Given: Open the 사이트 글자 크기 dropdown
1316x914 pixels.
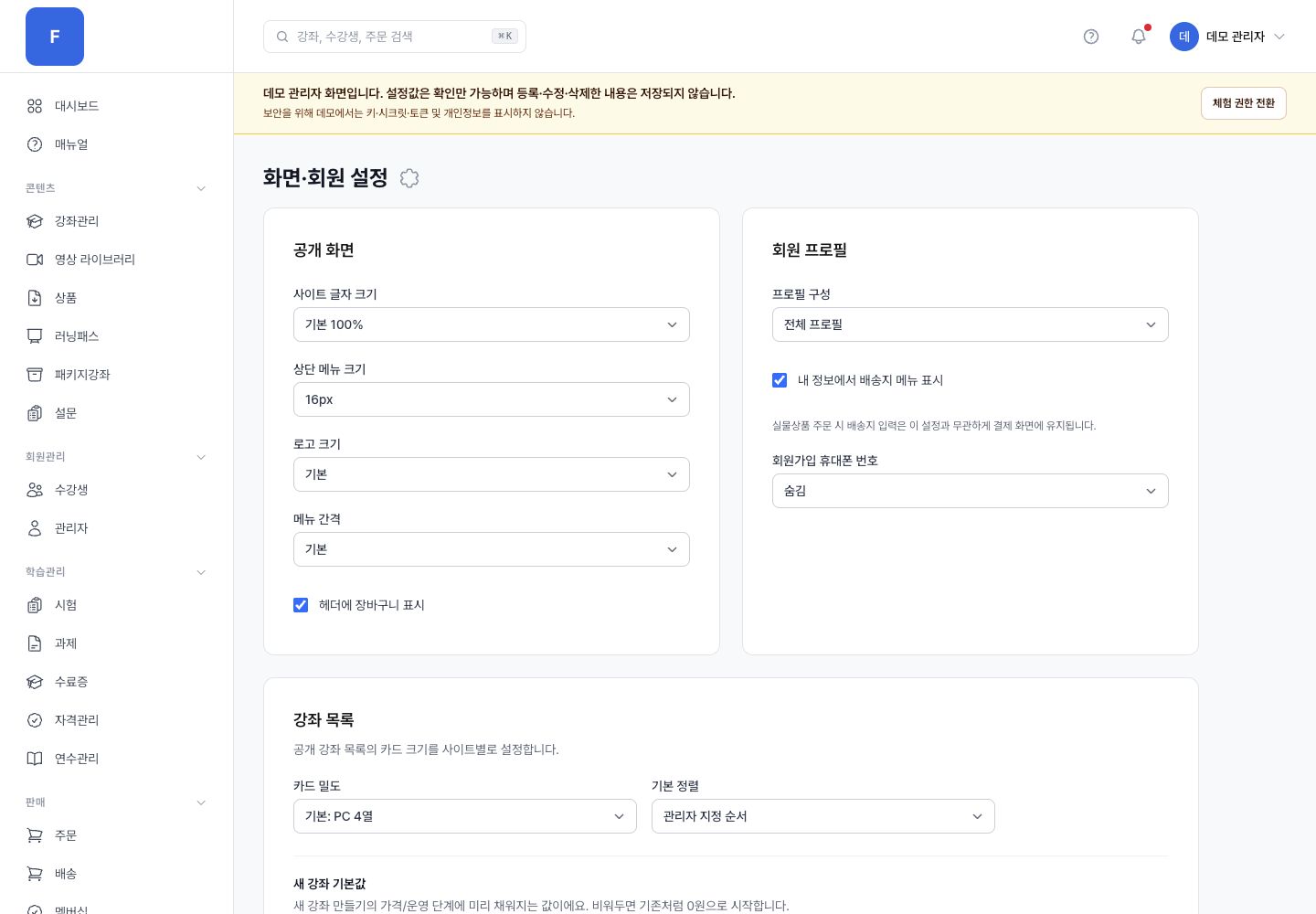Looking at the screenshot, I should 492,324.
